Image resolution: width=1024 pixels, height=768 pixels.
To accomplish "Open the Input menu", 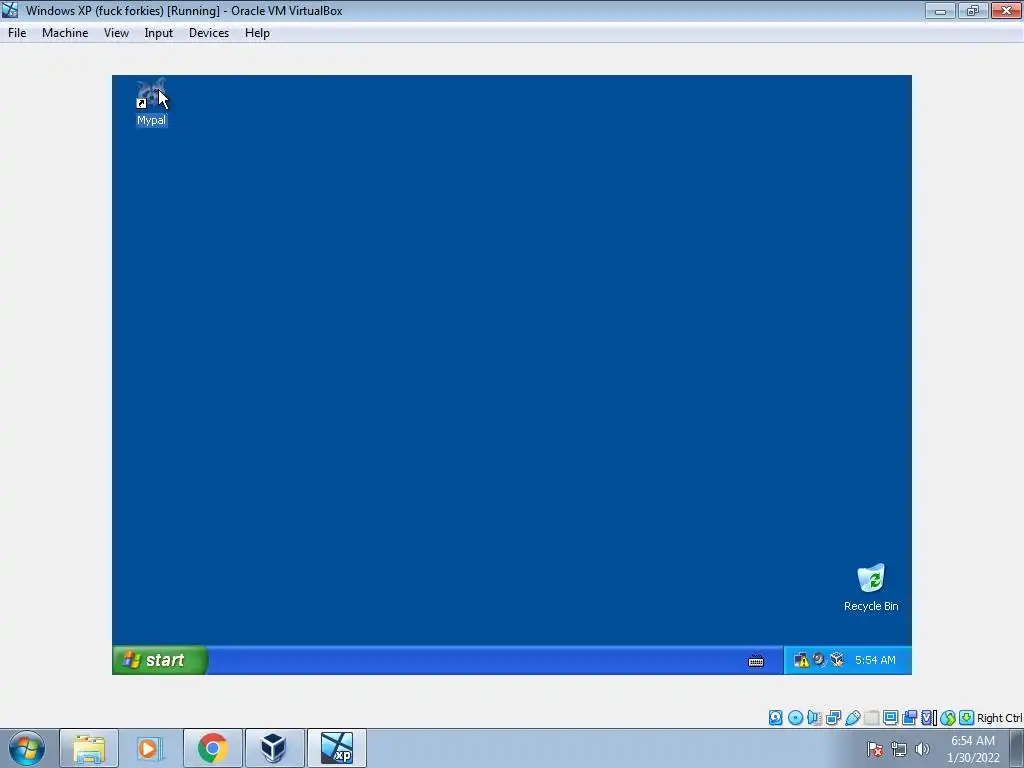I will [159, 33].
